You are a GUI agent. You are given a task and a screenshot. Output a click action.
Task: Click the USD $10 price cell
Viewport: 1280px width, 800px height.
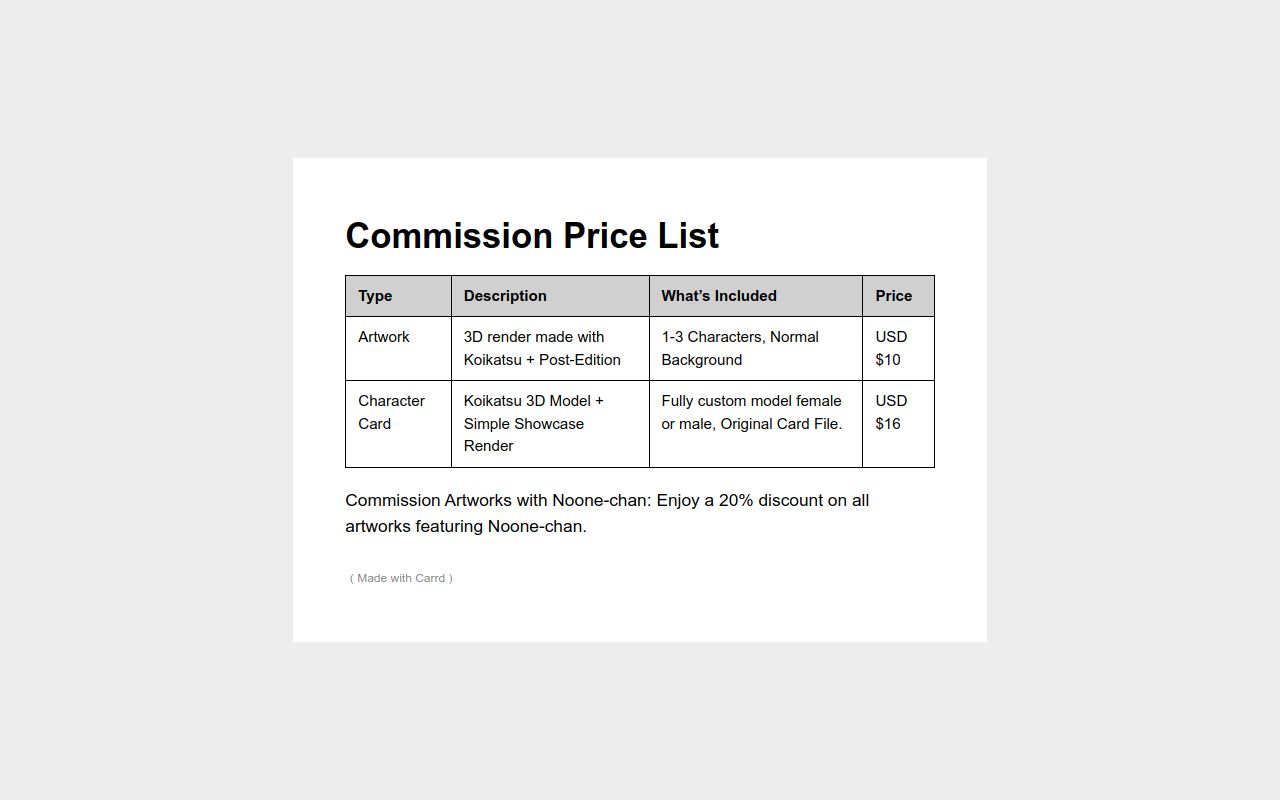pos(891,348)
